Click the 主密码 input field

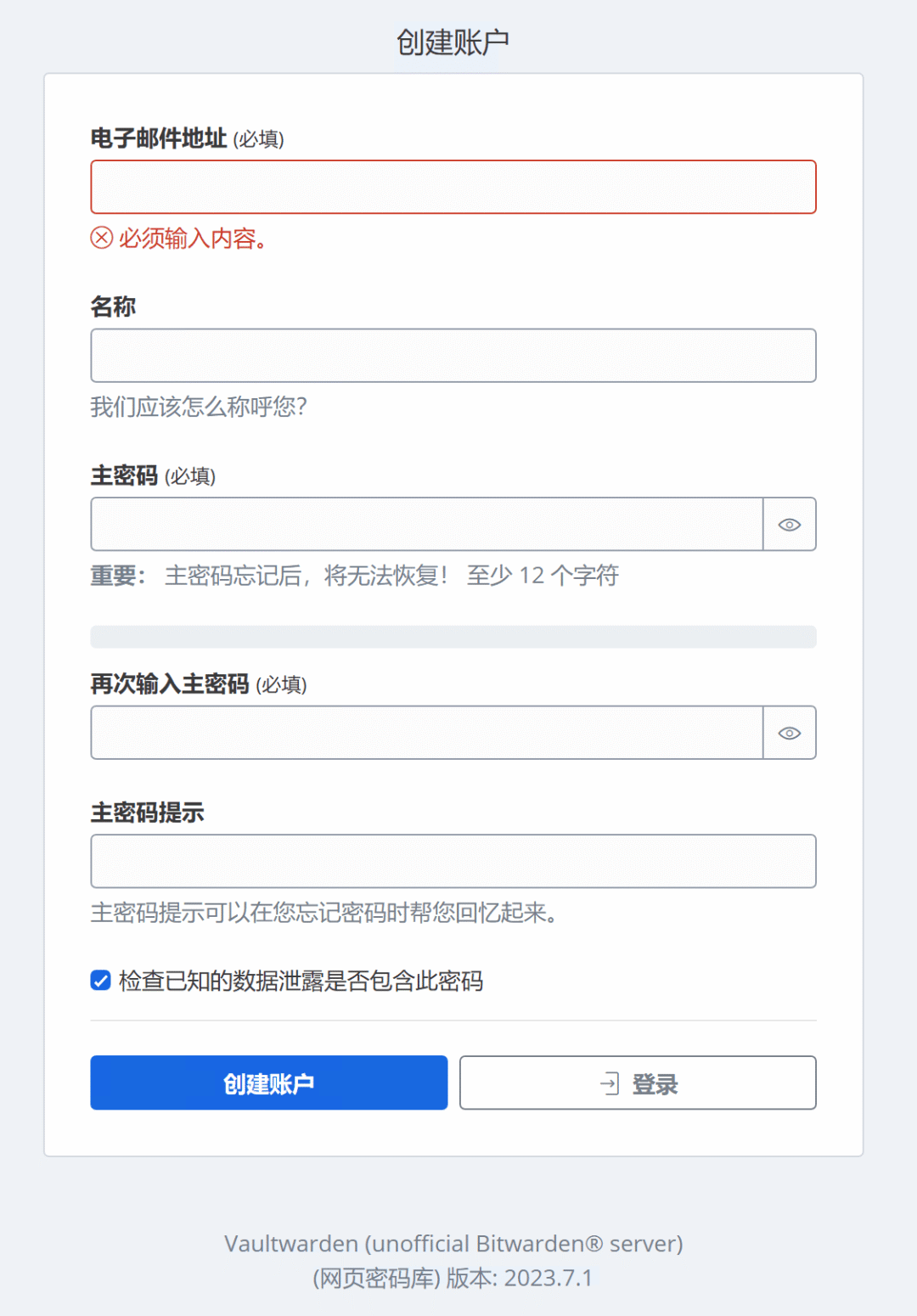[425, 524]
